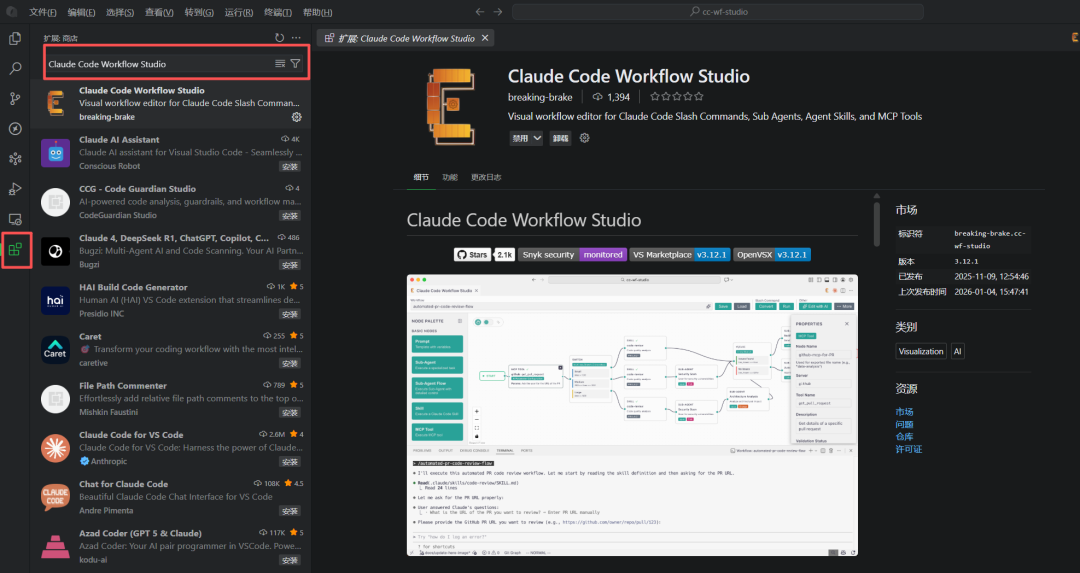Image resolution: width=1080 pixels, height=573 pixels.
Task: Open the Run and Debug view
Action: [15, 189]
